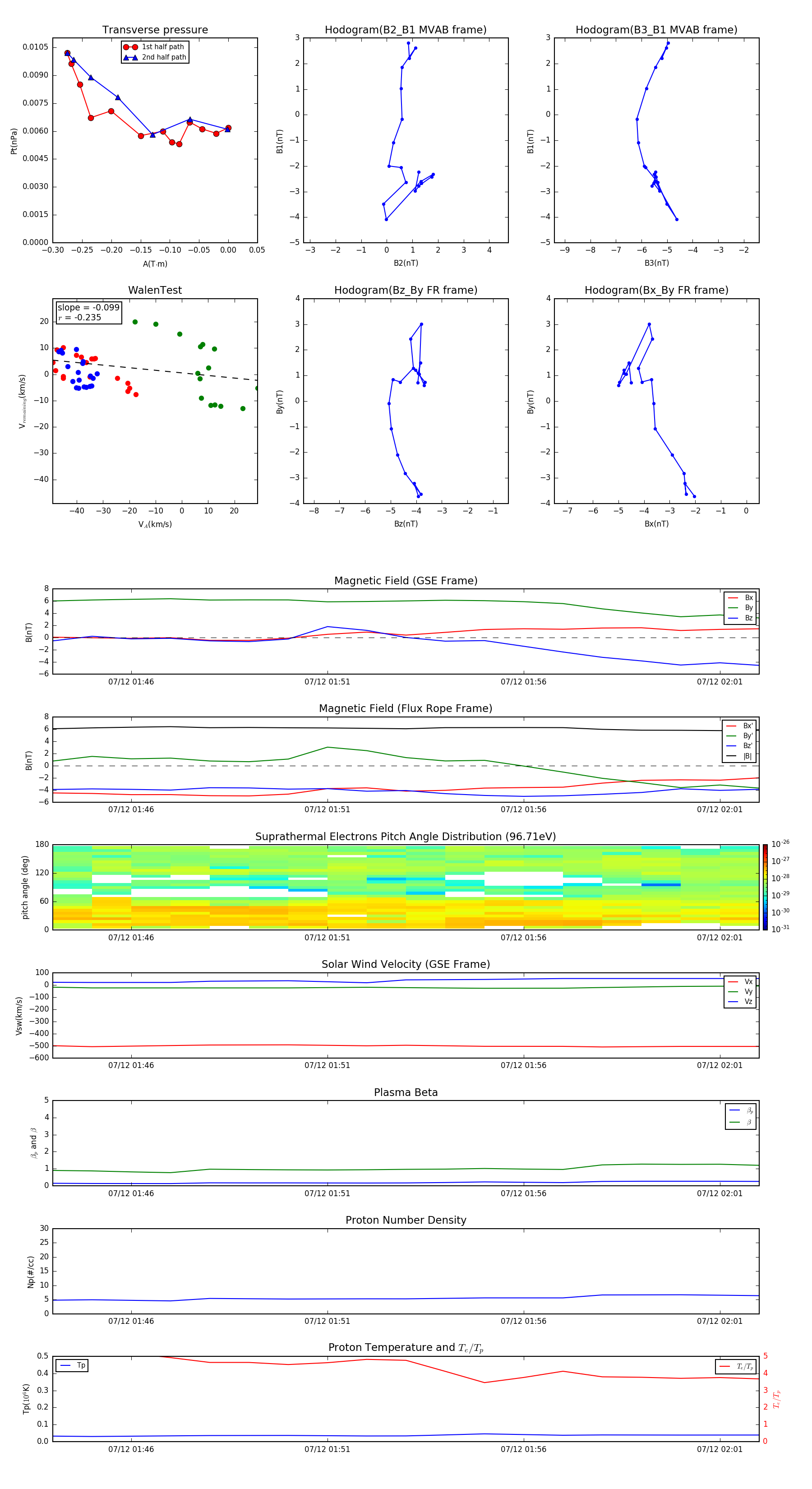
Task: Select Bx legend entry in GSE Frame panel
Action: (x=740, y=598)
